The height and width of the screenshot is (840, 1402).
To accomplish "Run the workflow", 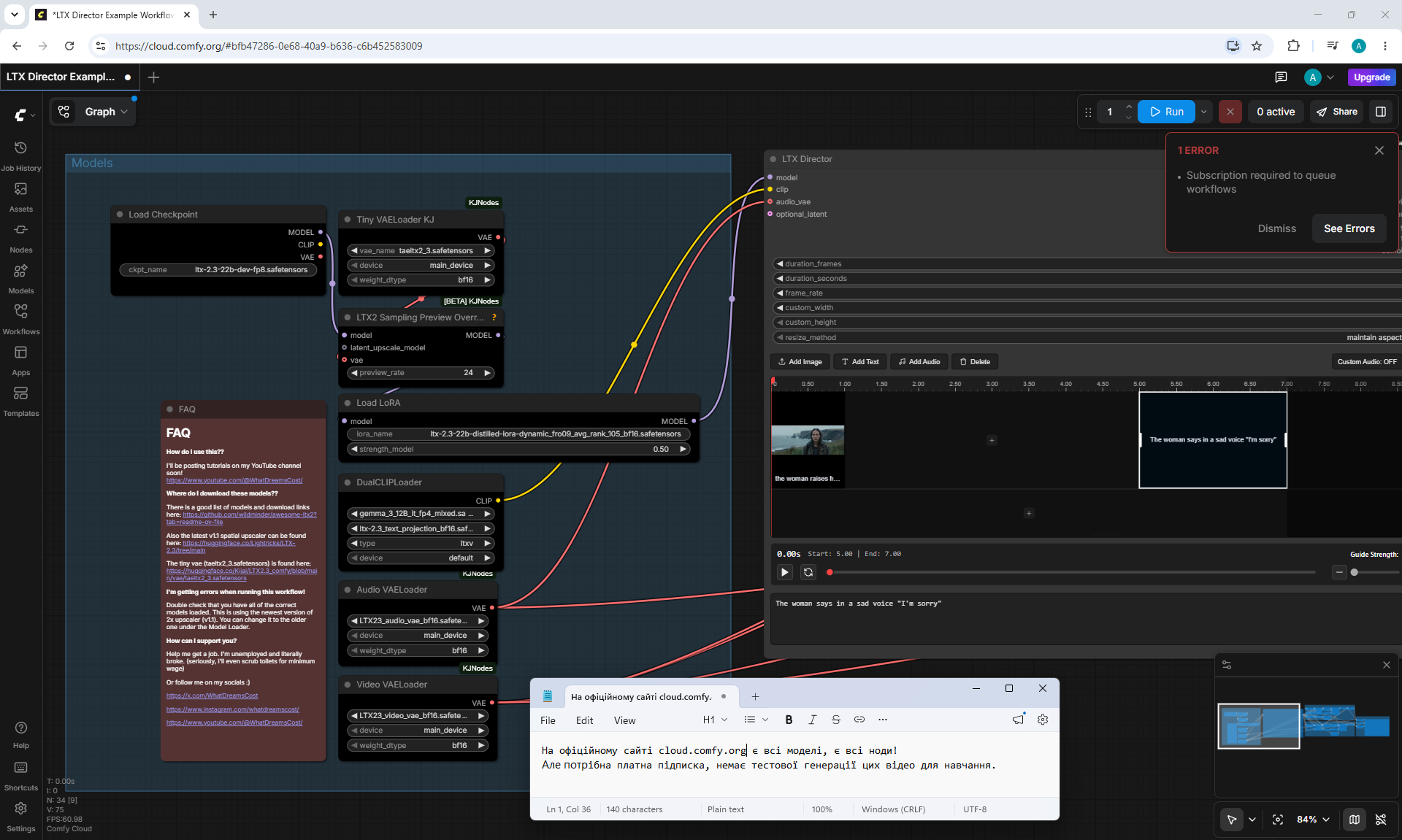I will click(x=1167, y=112).
